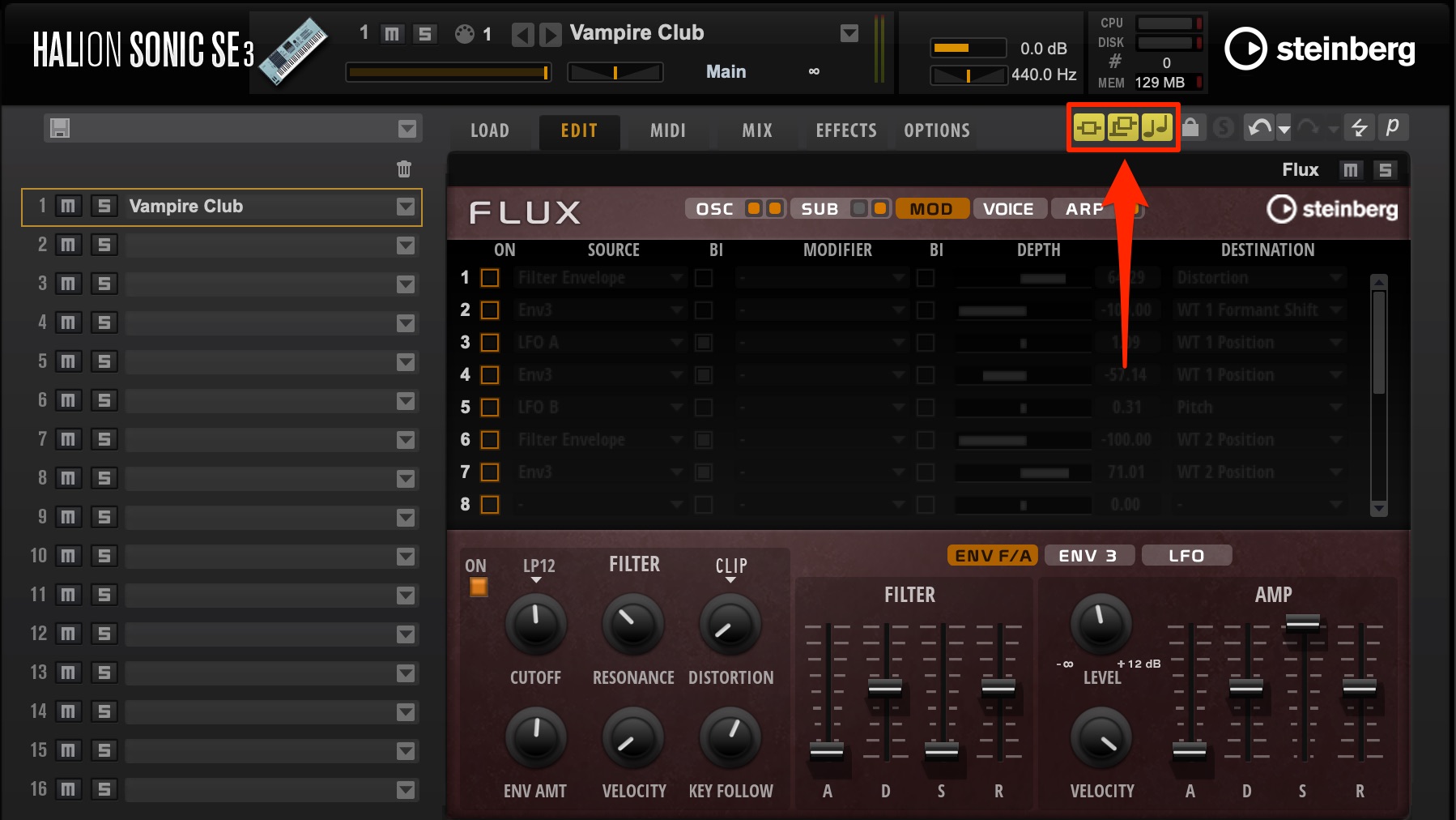The image size is (1456, 820).
Task: Show the LFO page
Action: coord(1186,555)
